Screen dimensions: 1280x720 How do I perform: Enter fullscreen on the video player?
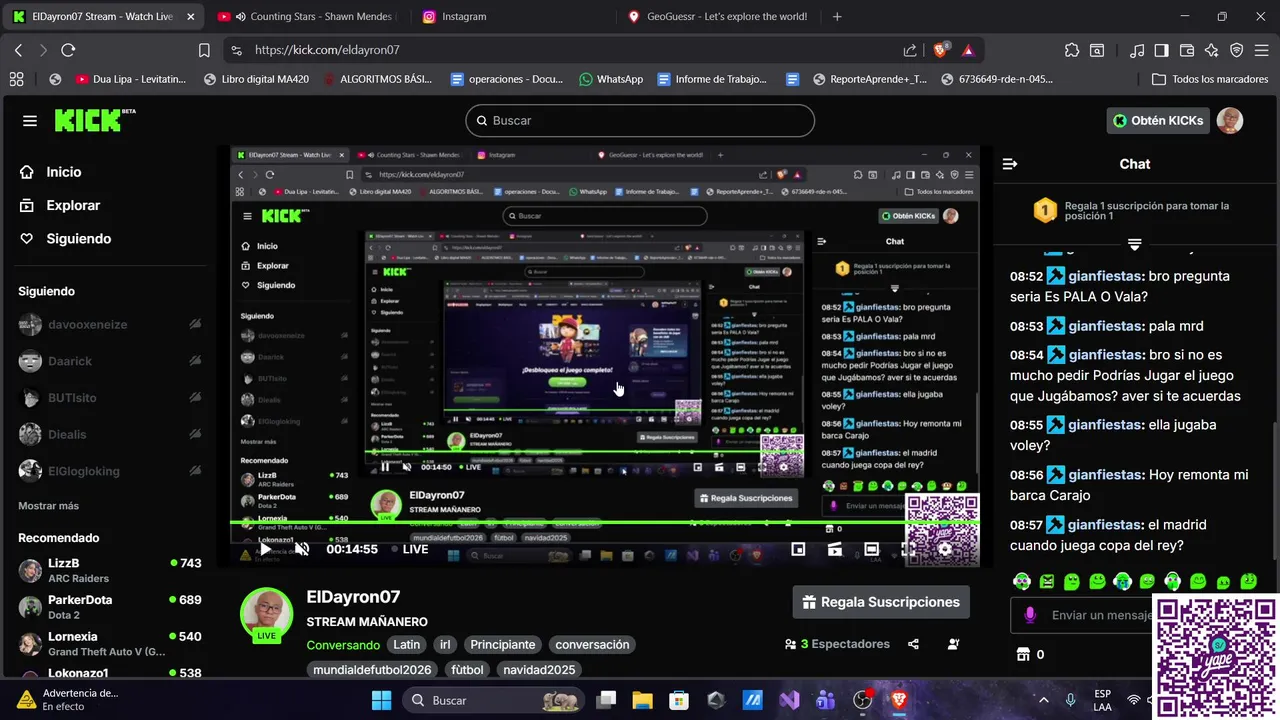pos(908,549)
